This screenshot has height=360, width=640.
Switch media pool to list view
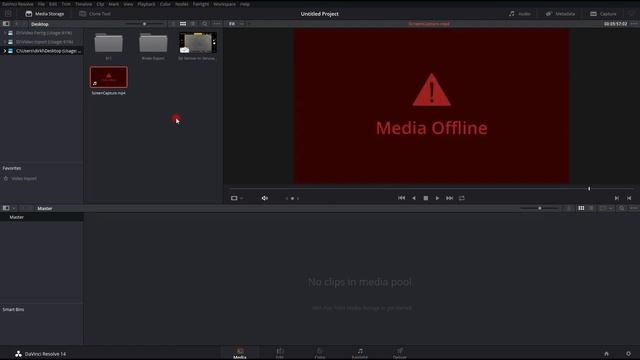(x=591, y=209)
